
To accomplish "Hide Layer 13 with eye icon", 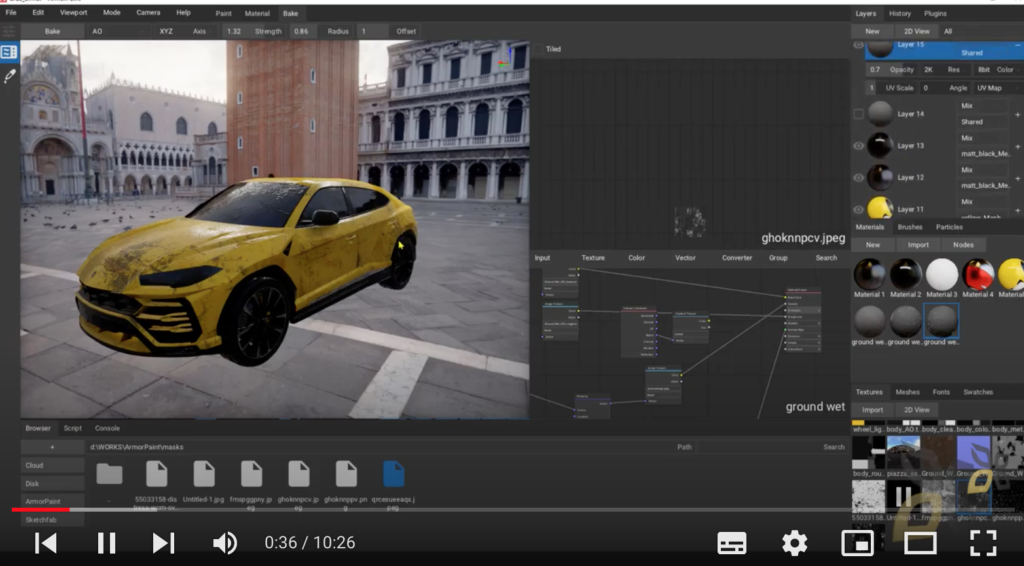I will pos(858,146).
